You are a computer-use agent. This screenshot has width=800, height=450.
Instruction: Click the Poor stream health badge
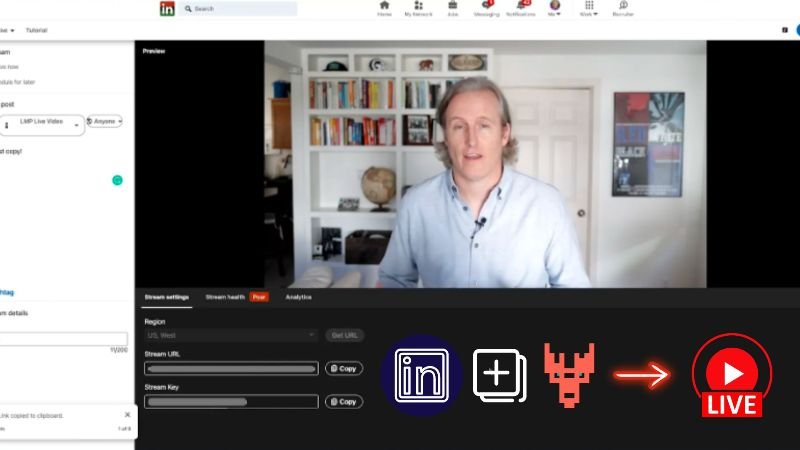pyautogui.click(x=259, y=297)
